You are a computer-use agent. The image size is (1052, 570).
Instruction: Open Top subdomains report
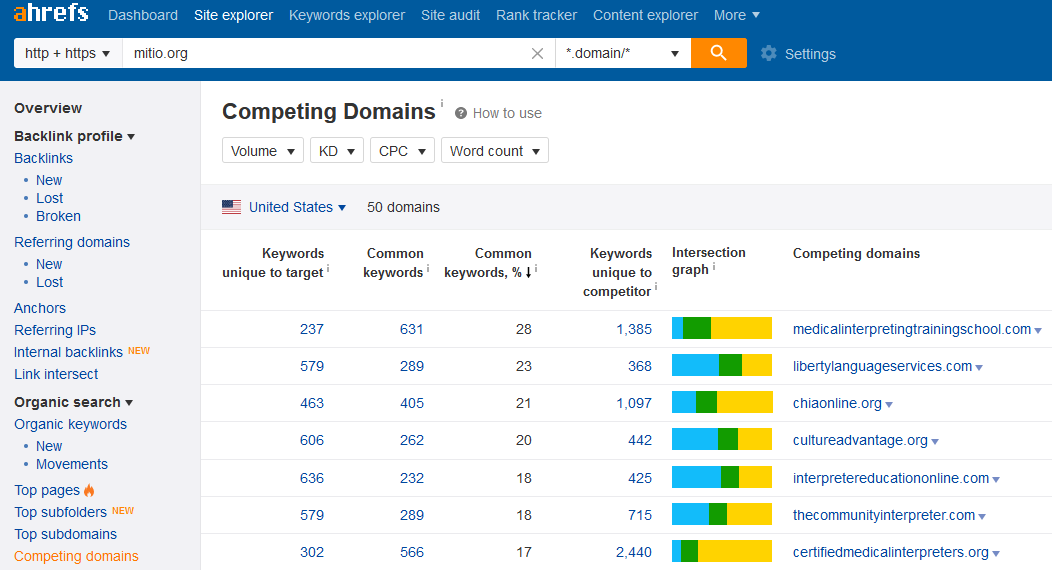(66, 534)
